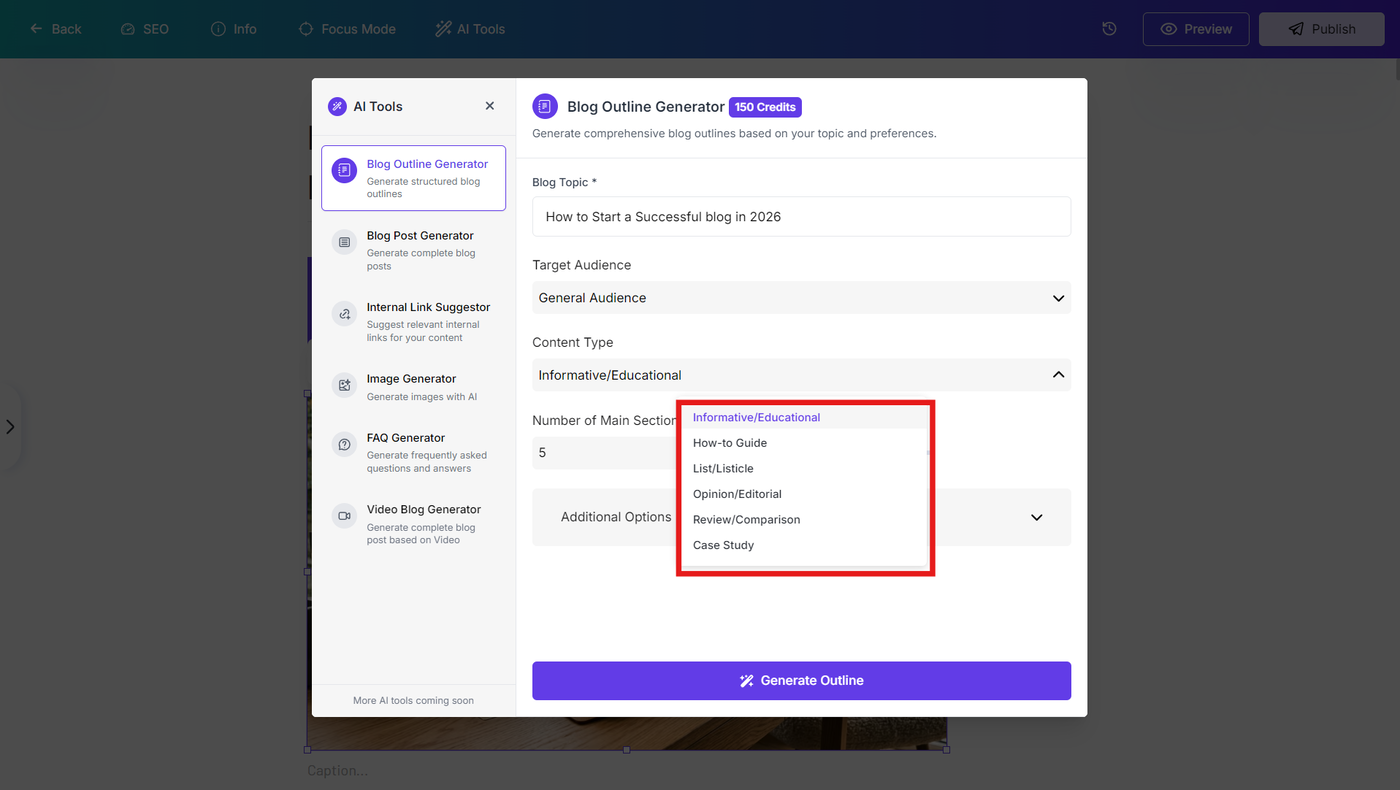The image size is (1400, 790).
Task: Expand the left sidebar chevron arrow
Action: click(10, 427)
